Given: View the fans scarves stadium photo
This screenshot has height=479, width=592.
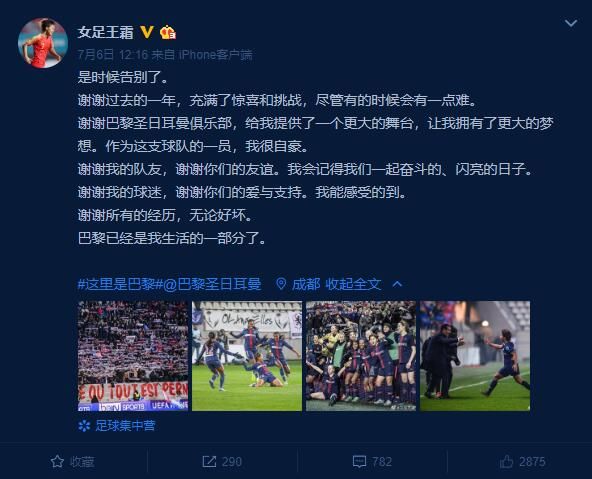Looking at the screenshot, I should click(x=133, y=356).
